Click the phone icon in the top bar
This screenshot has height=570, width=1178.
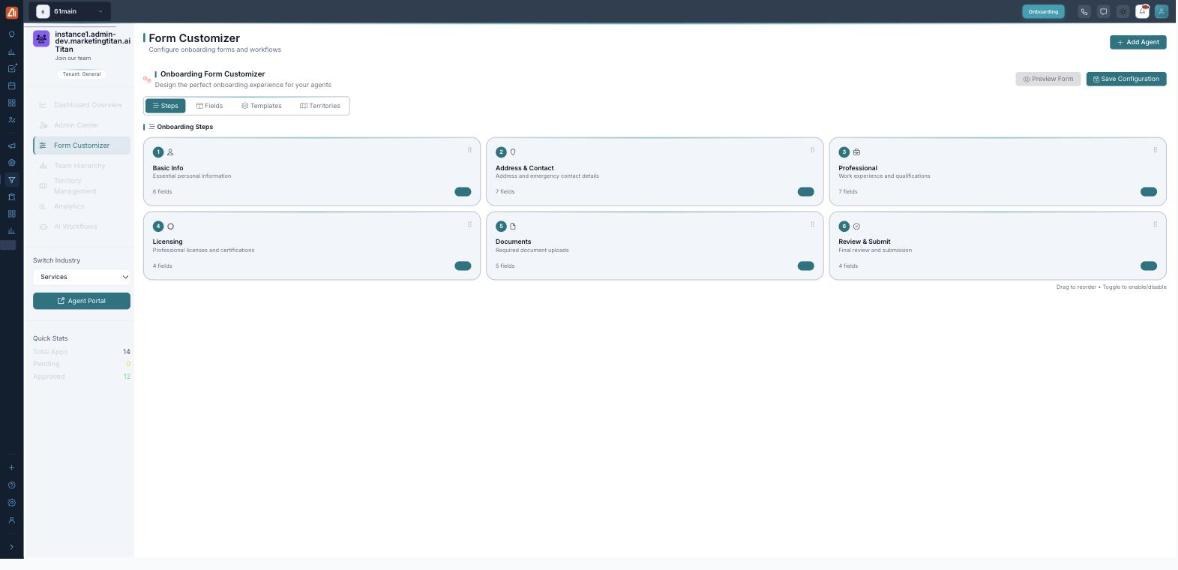click(x=1083, y=11)
